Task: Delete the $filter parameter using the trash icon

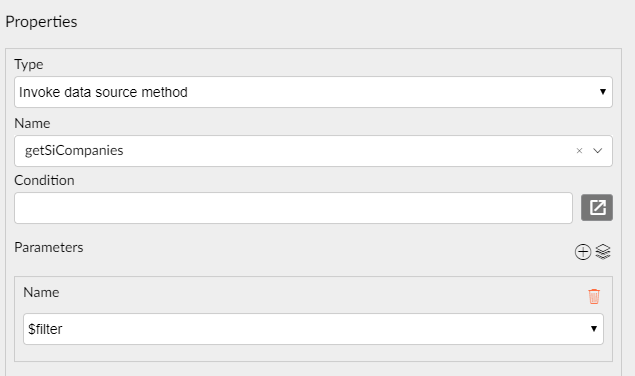Action: [594, 296]
